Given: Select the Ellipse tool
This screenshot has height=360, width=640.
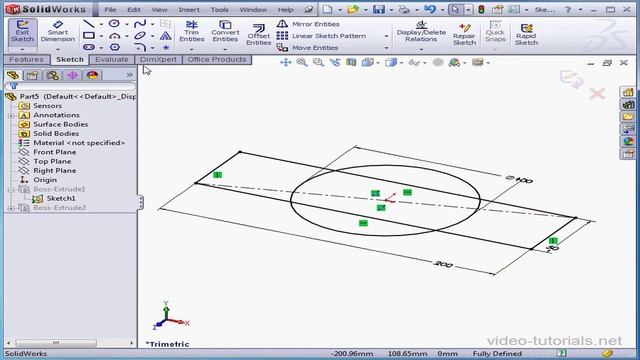Looking at the screenshot, I should point(140,36).
